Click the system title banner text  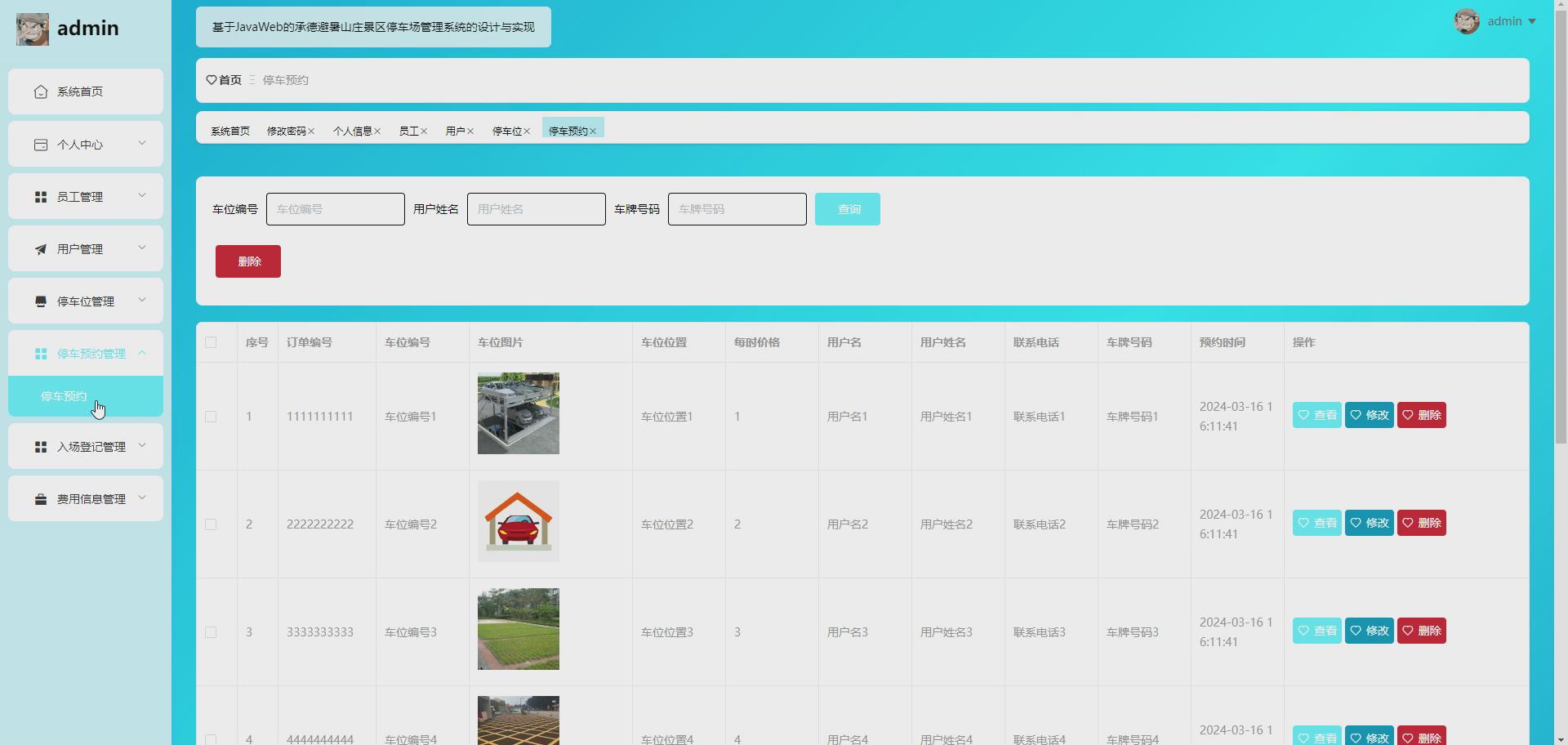373,27
